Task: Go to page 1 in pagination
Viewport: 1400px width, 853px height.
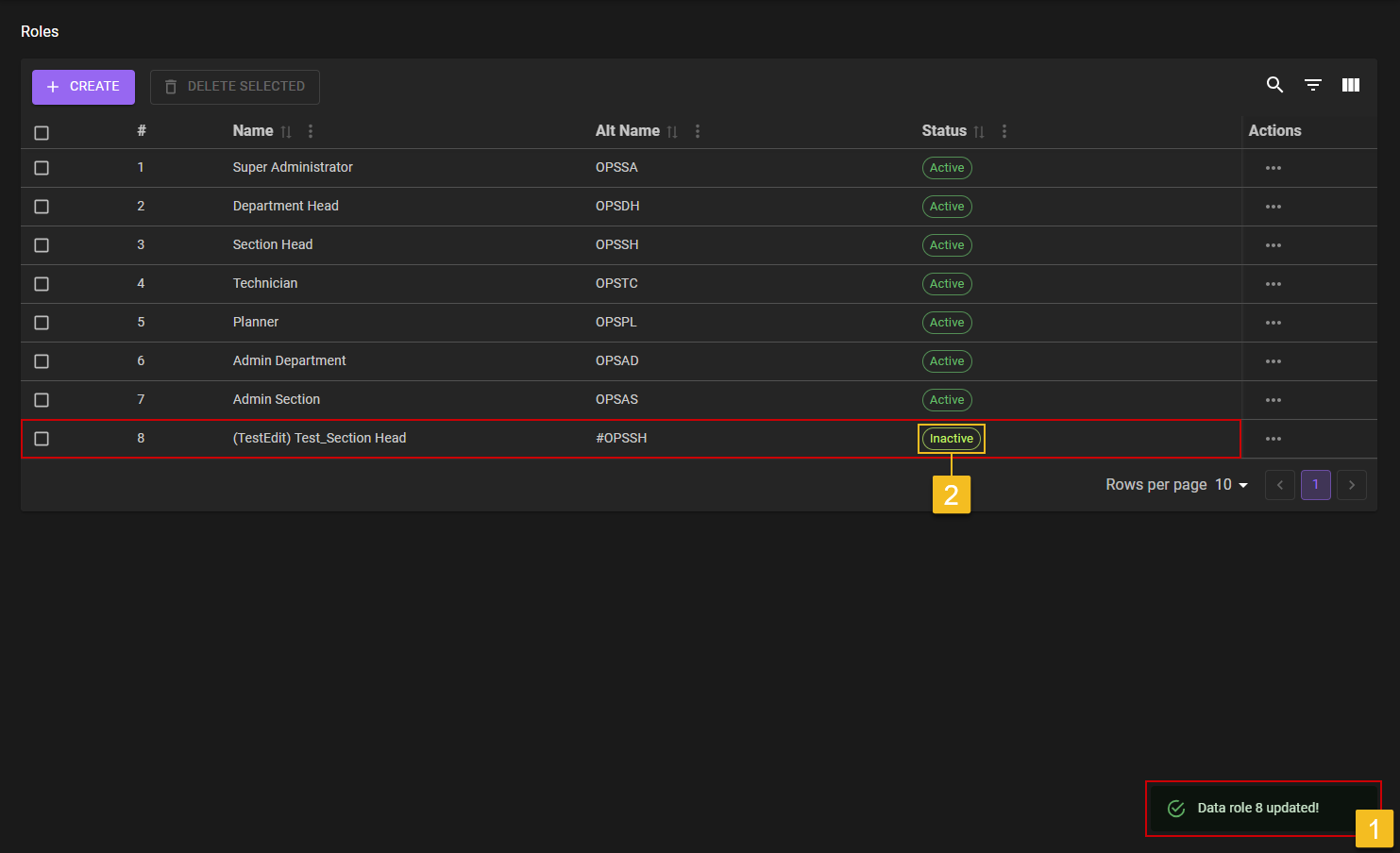Action: click(1315, 485)
